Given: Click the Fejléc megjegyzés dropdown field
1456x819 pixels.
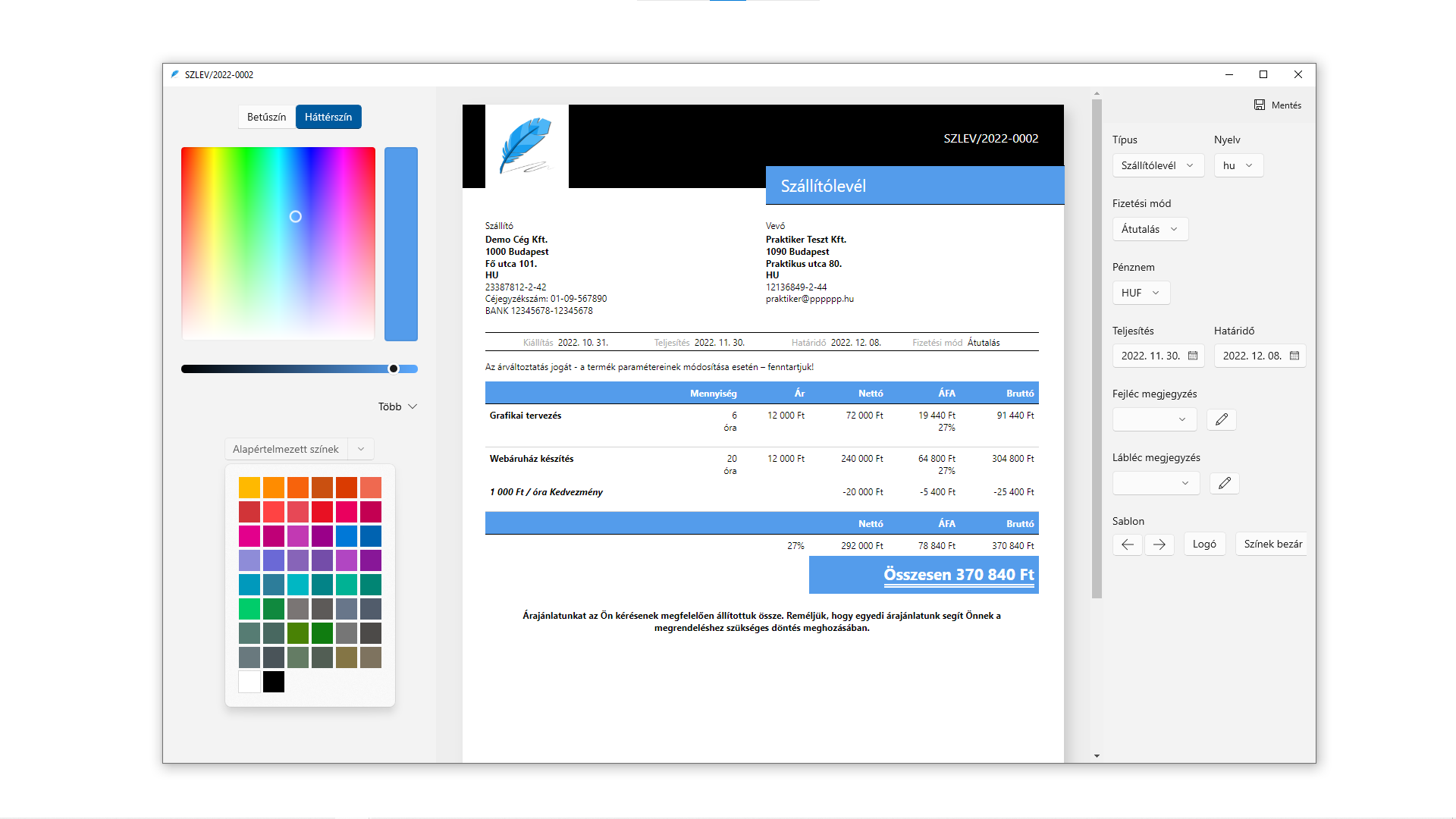Looking at the screenshot, I should click(1153, 419).
